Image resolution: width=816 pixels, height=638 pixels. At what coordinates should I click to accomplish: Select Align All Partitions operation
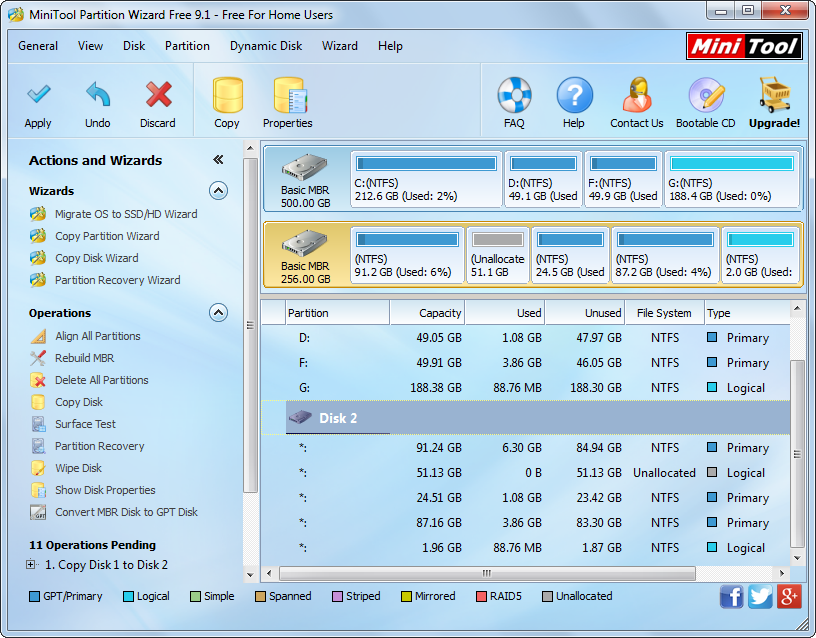98,336
